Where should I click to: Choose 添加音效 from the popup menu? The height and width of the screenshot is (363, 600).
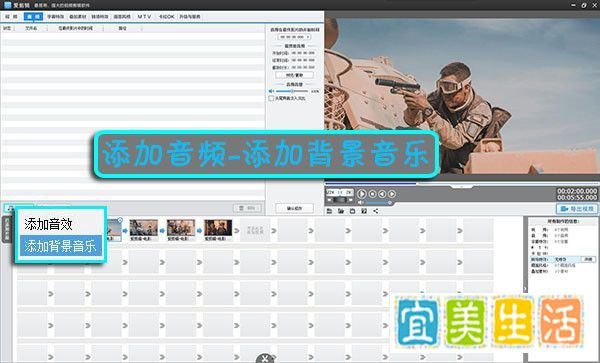coord(48,224)
